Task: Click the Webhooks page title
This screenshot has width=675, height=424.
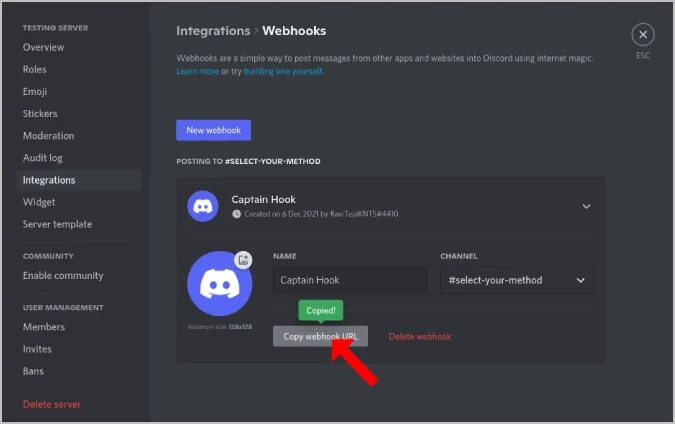Action: (x=294, y=31)
